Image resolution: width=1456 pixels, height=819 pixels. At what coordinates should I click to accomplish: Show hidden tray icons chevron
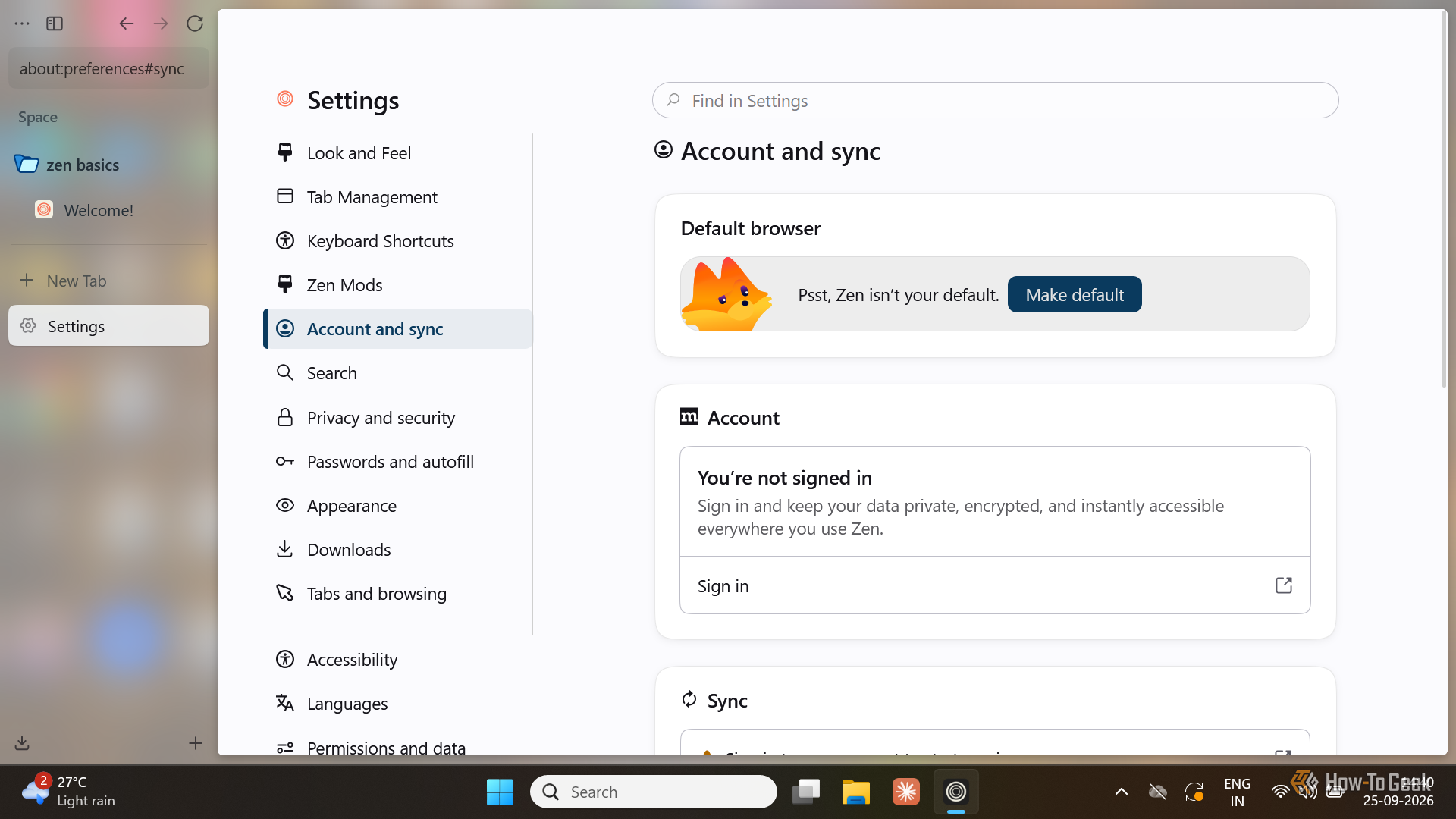[x=1122, y=792]
